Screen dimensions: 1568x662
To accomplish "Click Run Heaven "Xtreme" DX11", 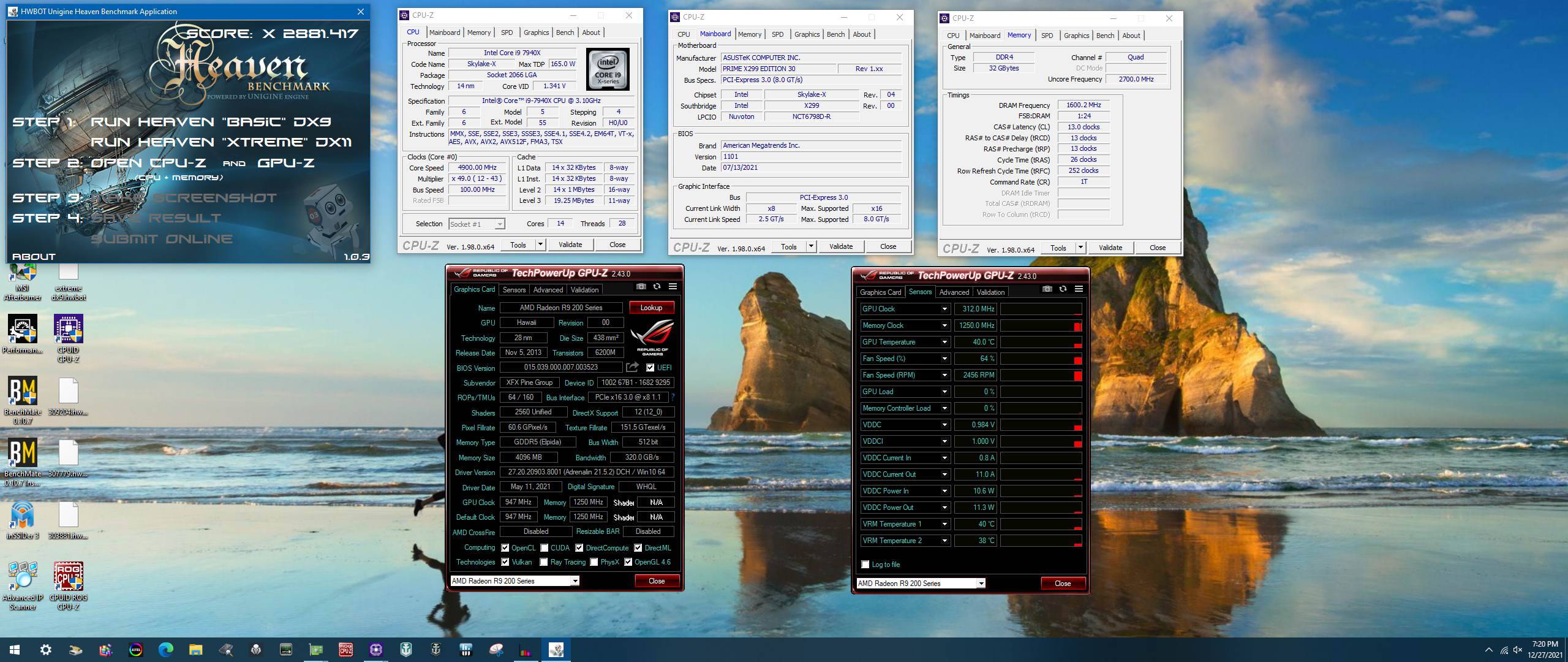I will tap(221, 142).
